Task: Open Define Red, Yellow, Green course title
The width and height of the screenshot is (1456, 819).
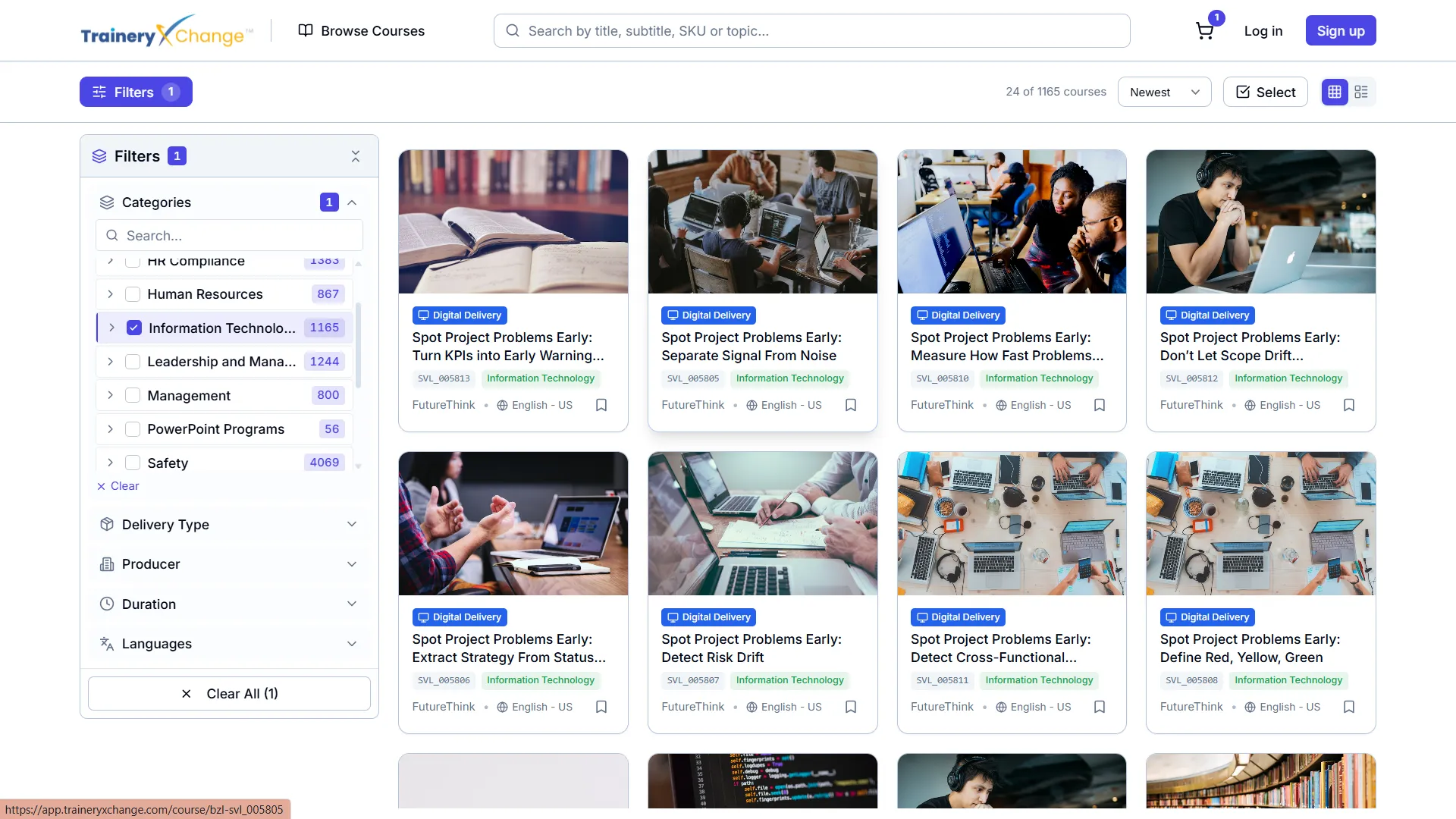Action: [x=1250, y=648]
